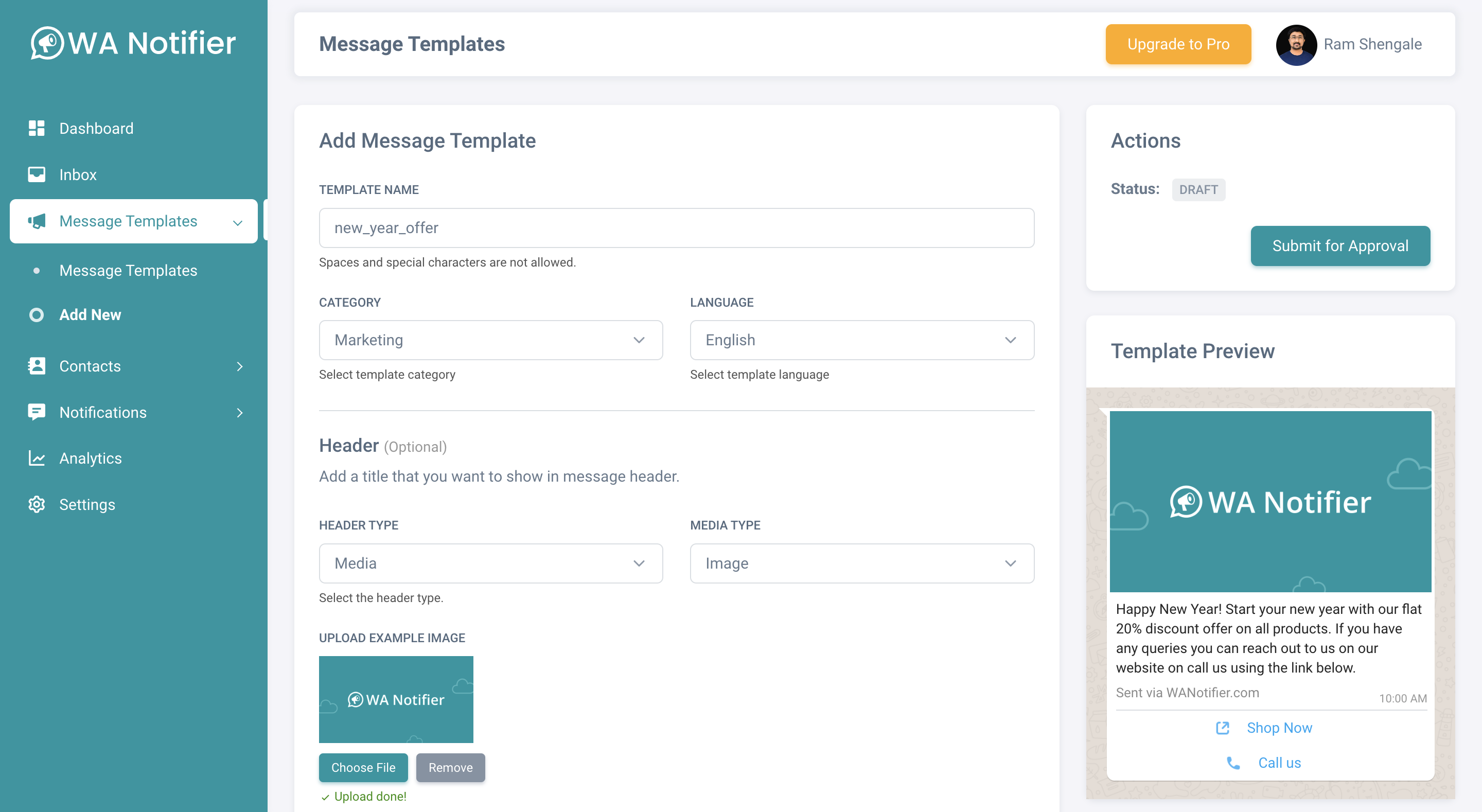Click into the Template Name field
The image size is (1482, 812).
[x=677, y=228]
